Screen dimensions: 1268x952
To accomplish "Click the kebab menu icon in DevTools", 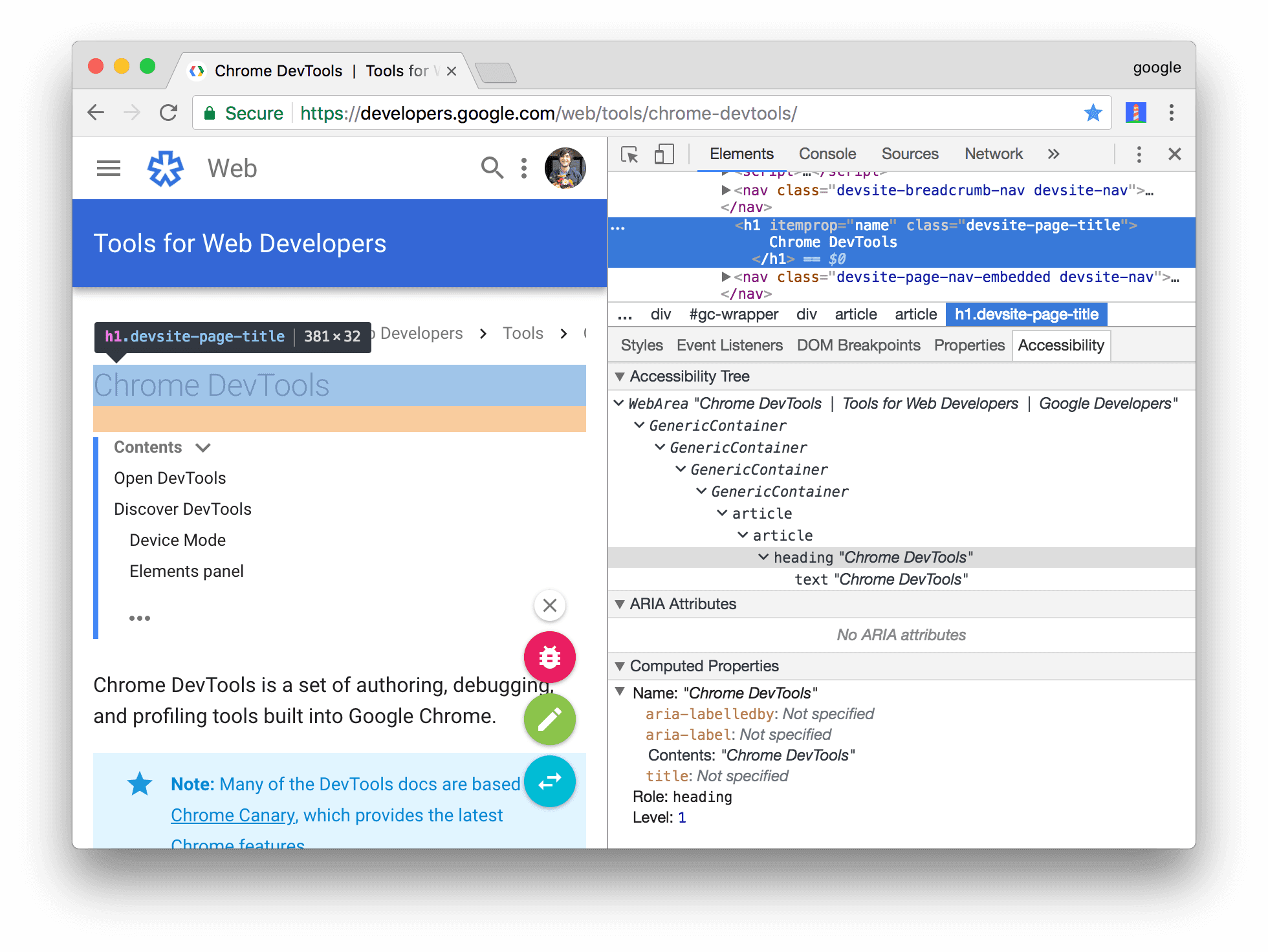I will 1138,156.
